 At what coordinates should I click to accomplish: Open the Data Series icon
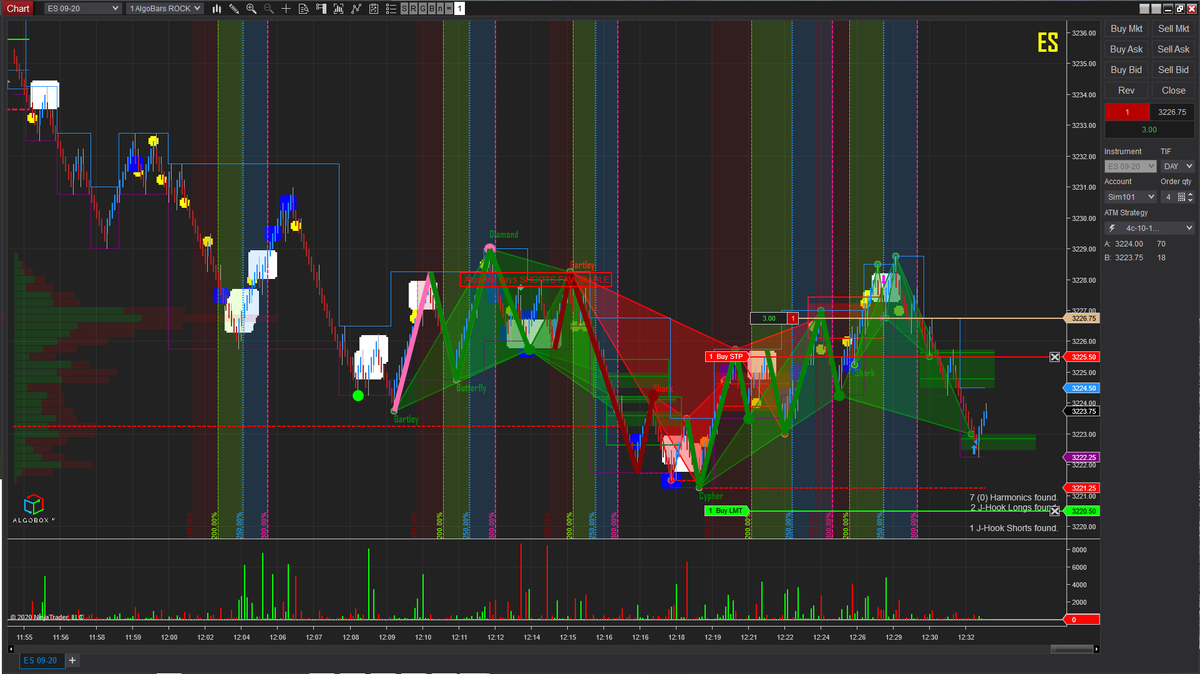coord(339,9)
